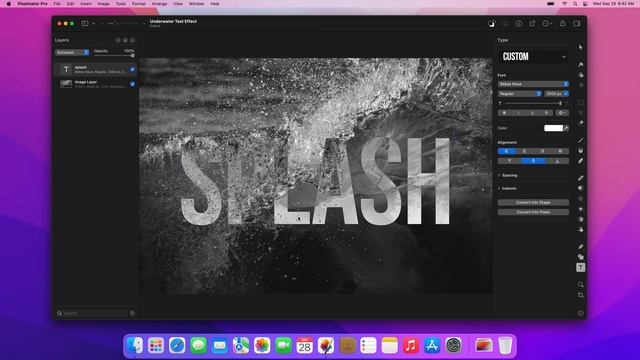Select the Crop tool
Screen dimensions: 640x360
click(580, 295)
